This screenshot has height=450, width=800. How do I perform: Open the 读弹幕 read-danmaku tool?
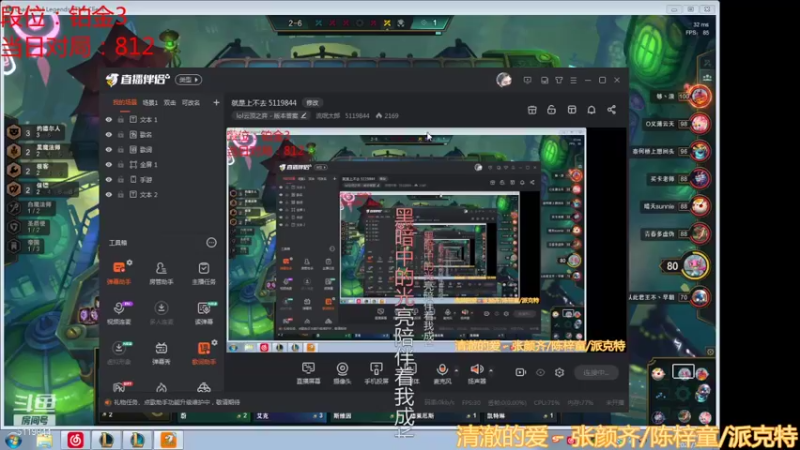(x=204, y=312)
